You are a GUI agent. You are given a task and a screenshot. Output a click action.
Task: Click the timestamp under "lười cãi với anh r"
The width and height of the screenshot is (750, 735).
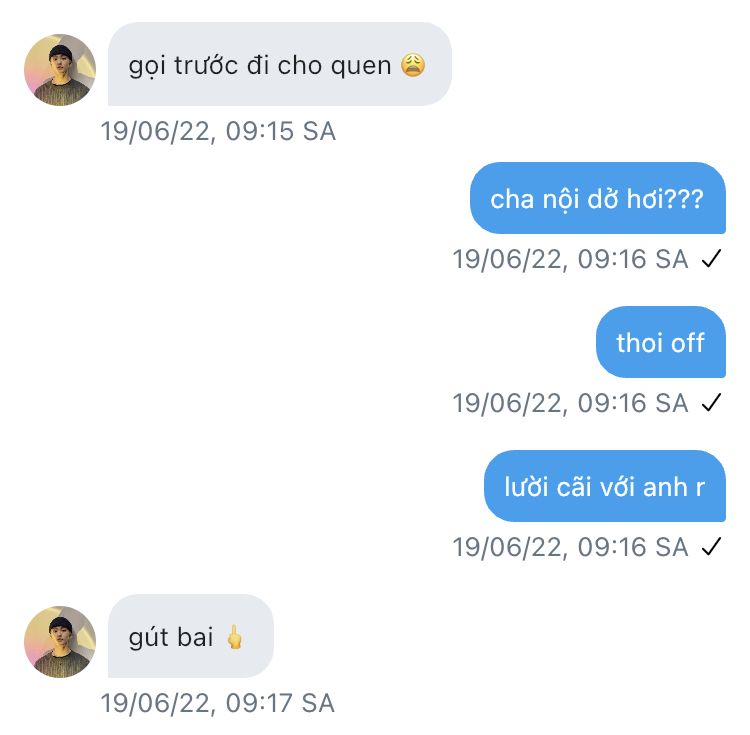pyautogui.click(x=570, y=548)
